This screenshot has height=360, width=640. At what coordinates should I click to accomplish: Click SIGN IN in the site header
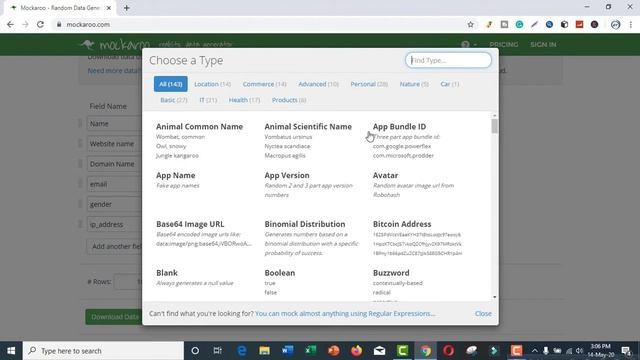point(543,44)
